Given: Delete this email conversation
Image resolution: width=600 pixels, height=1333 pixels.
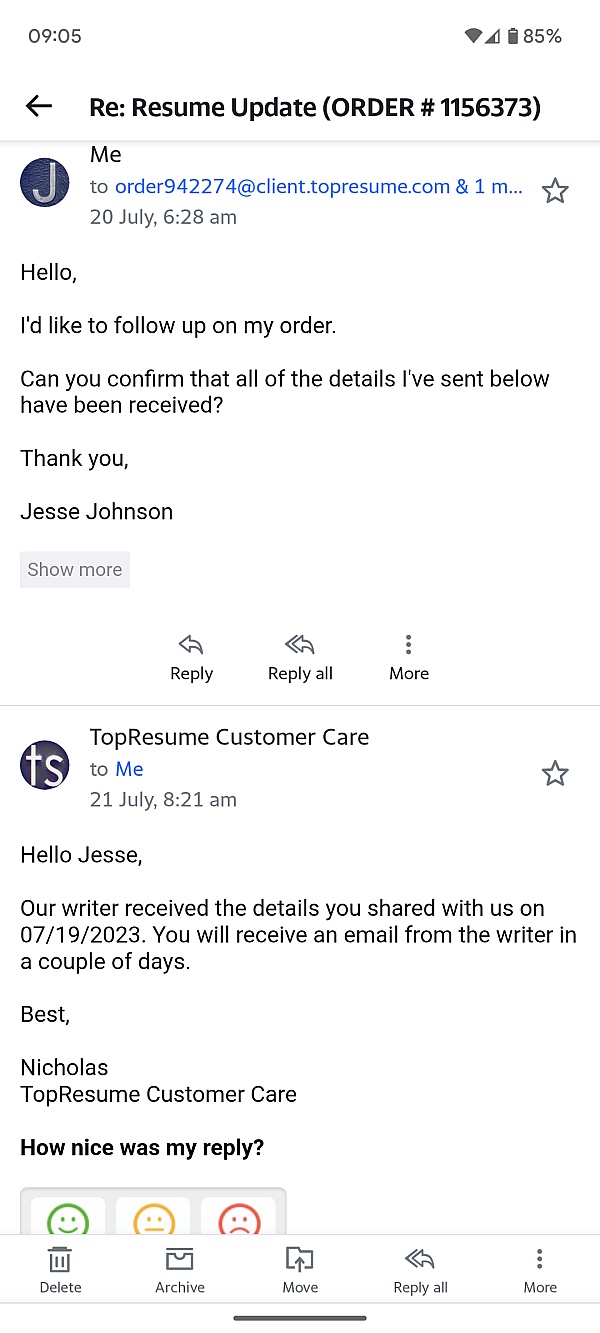Looking at the screenshot, I should (x=60, y=1270).
